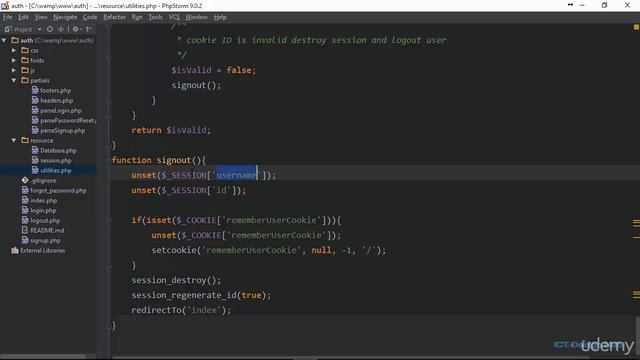Open the Help menu
Image resolution: width=640 pixels, height=360 pixels.
pos(220,17)
